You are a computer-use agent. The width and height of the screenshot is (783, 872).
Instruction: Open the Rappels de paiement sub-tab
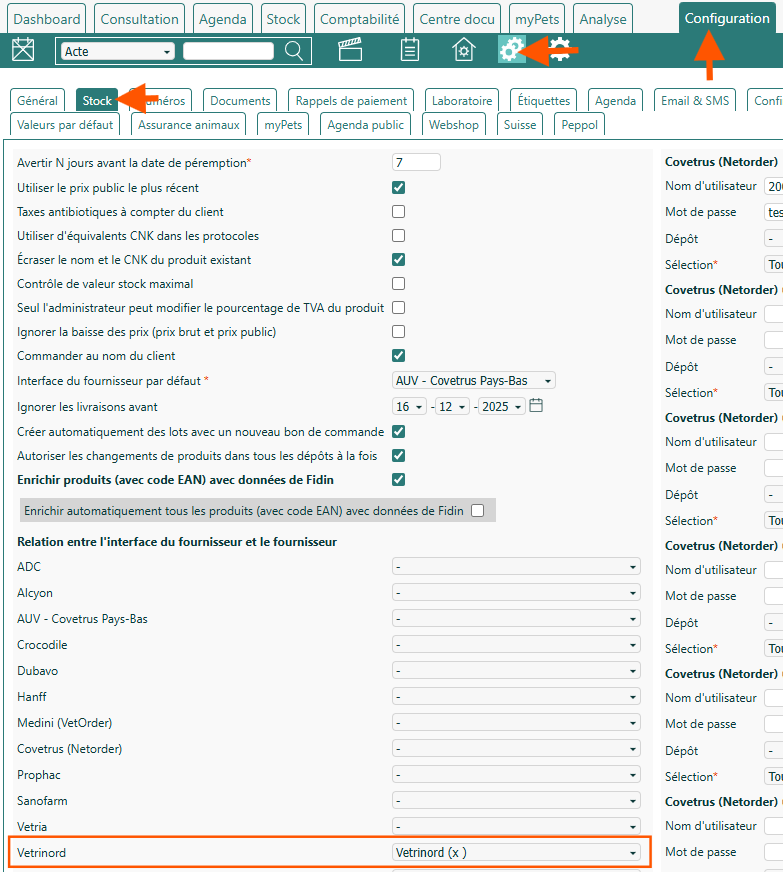pos(351,101)
